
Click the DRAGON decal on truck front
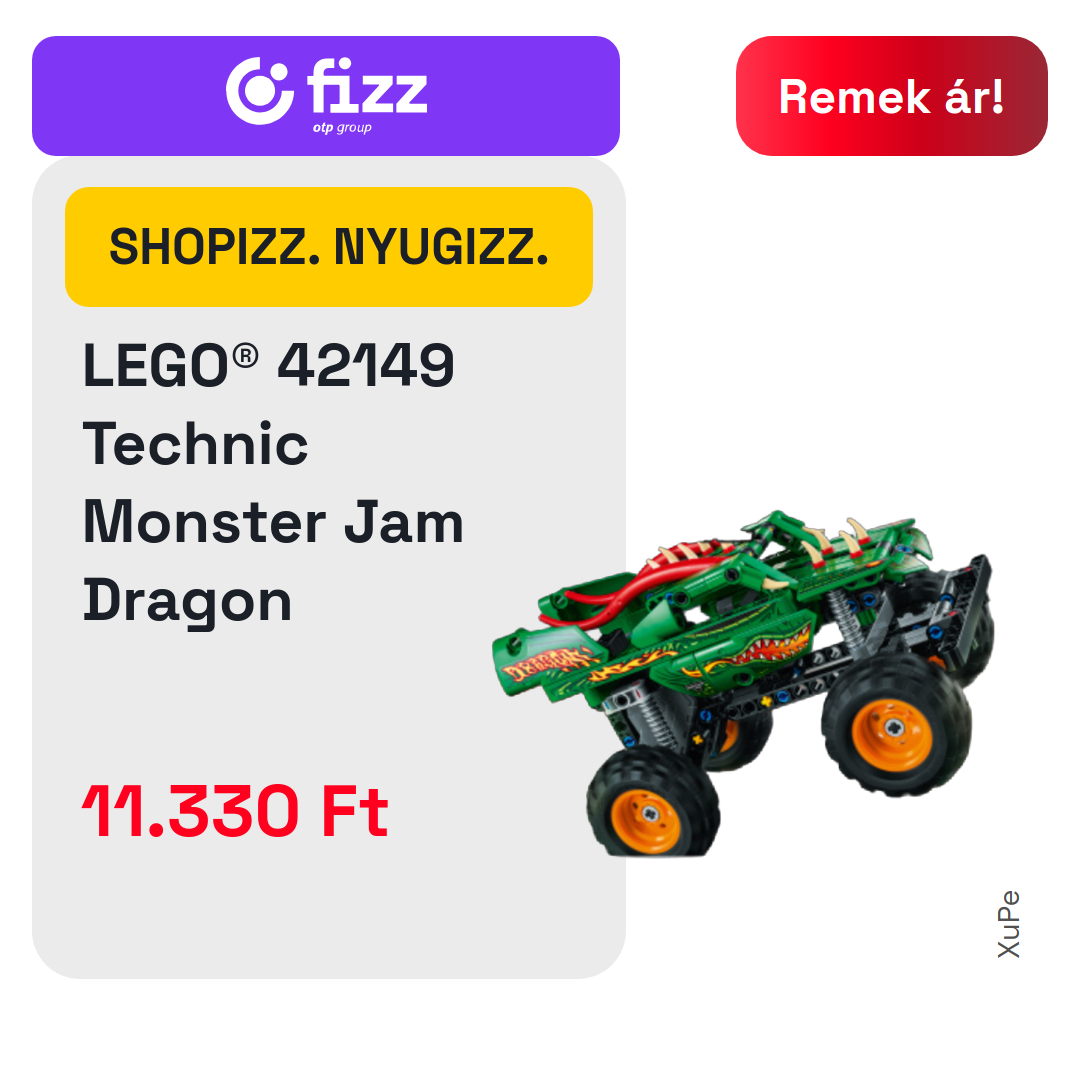(x=548, y=663)
